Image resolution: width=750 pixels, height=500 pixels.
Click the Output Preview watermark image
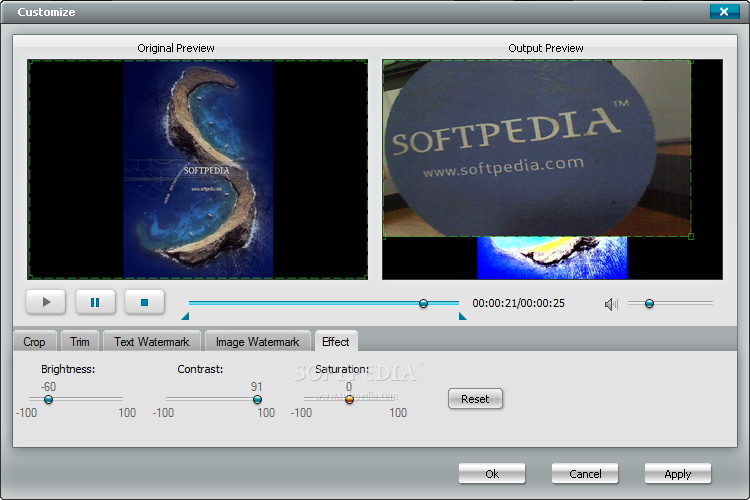(x=537, y=148)
